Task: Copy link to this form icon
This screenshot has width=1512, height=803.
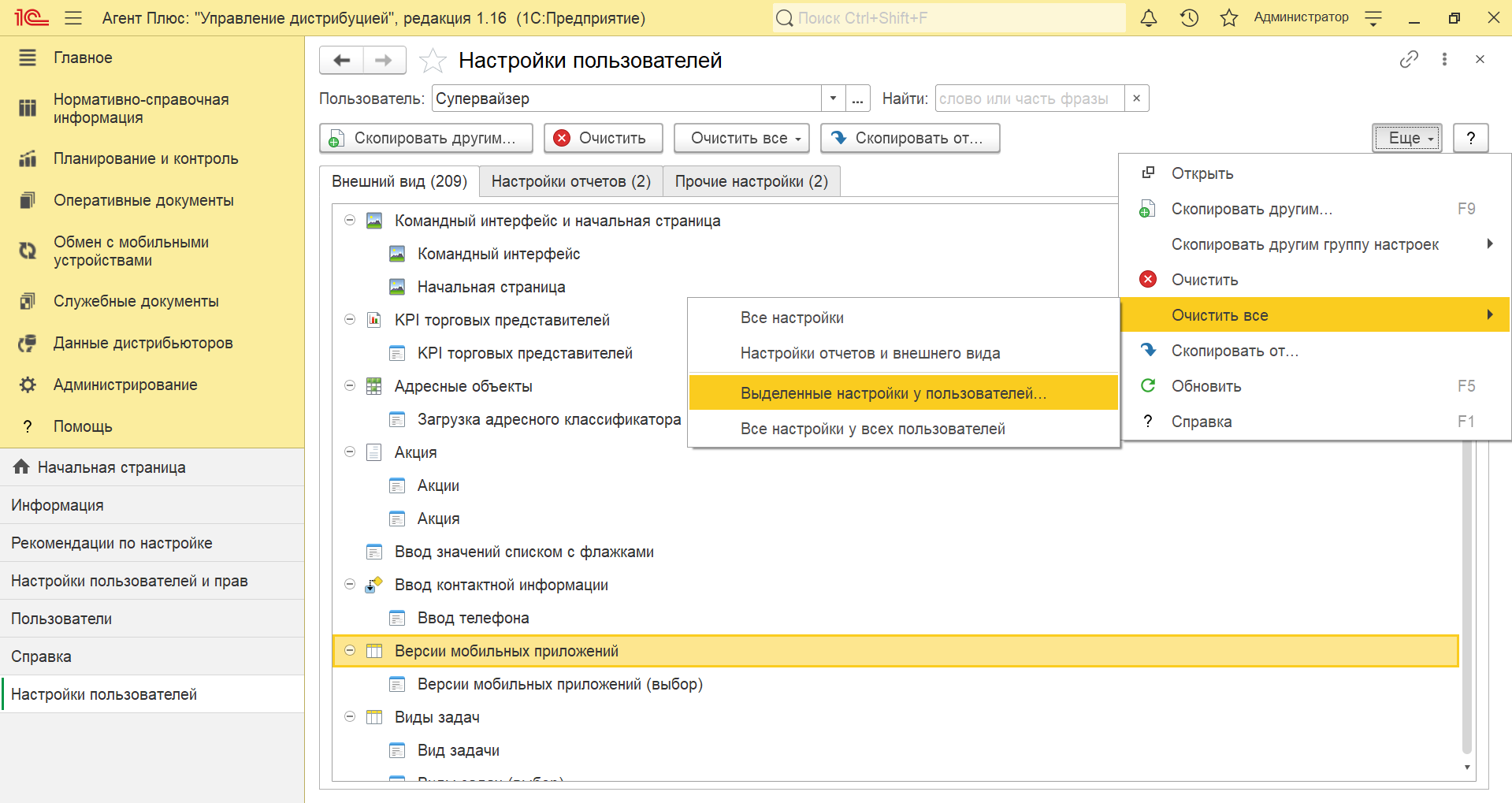Action: [1409, 59]
